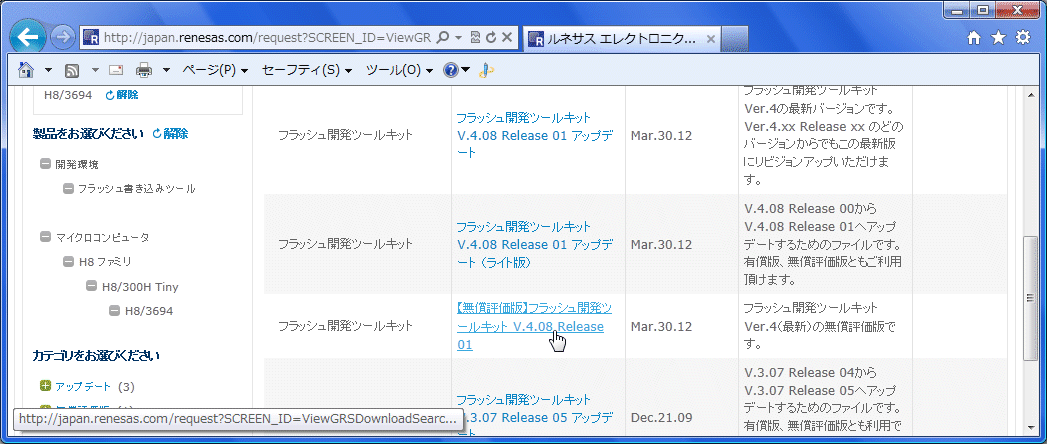Click the Help question mark icon
Image resolution: width=1047 pixels, height=444 pixels.
coord(451,69)
